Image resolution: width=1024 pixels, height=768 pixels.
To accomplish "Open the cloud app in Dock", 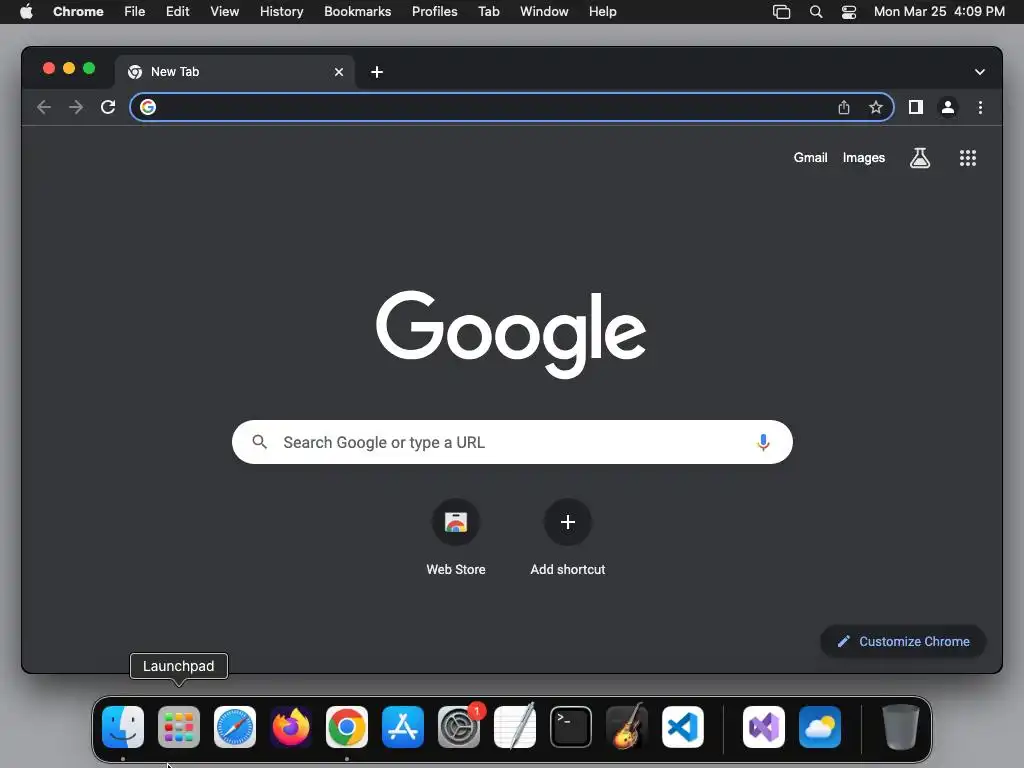I will pyautogui.click(x=820, y=727).
